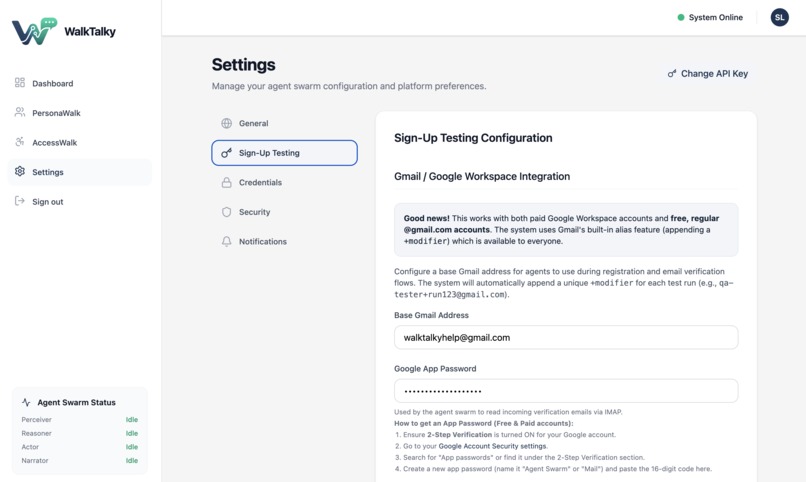Click the Create a new app password step

pos(553,469)
